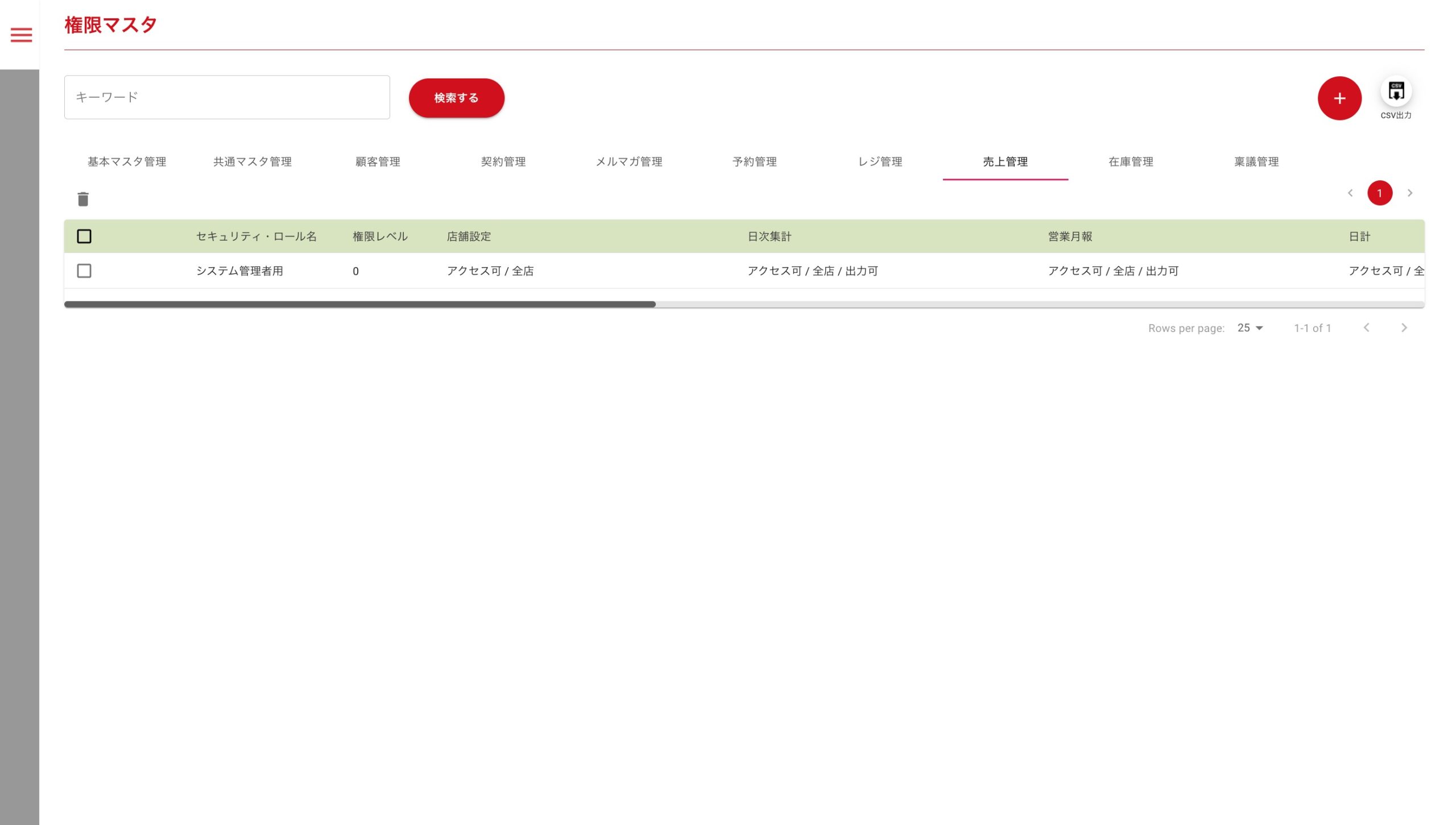Image resolution: width=1456 pixels, height=825 pixels.
Task: Switch to the 基本マスタ管理 tab
Action: click(127, 162)
